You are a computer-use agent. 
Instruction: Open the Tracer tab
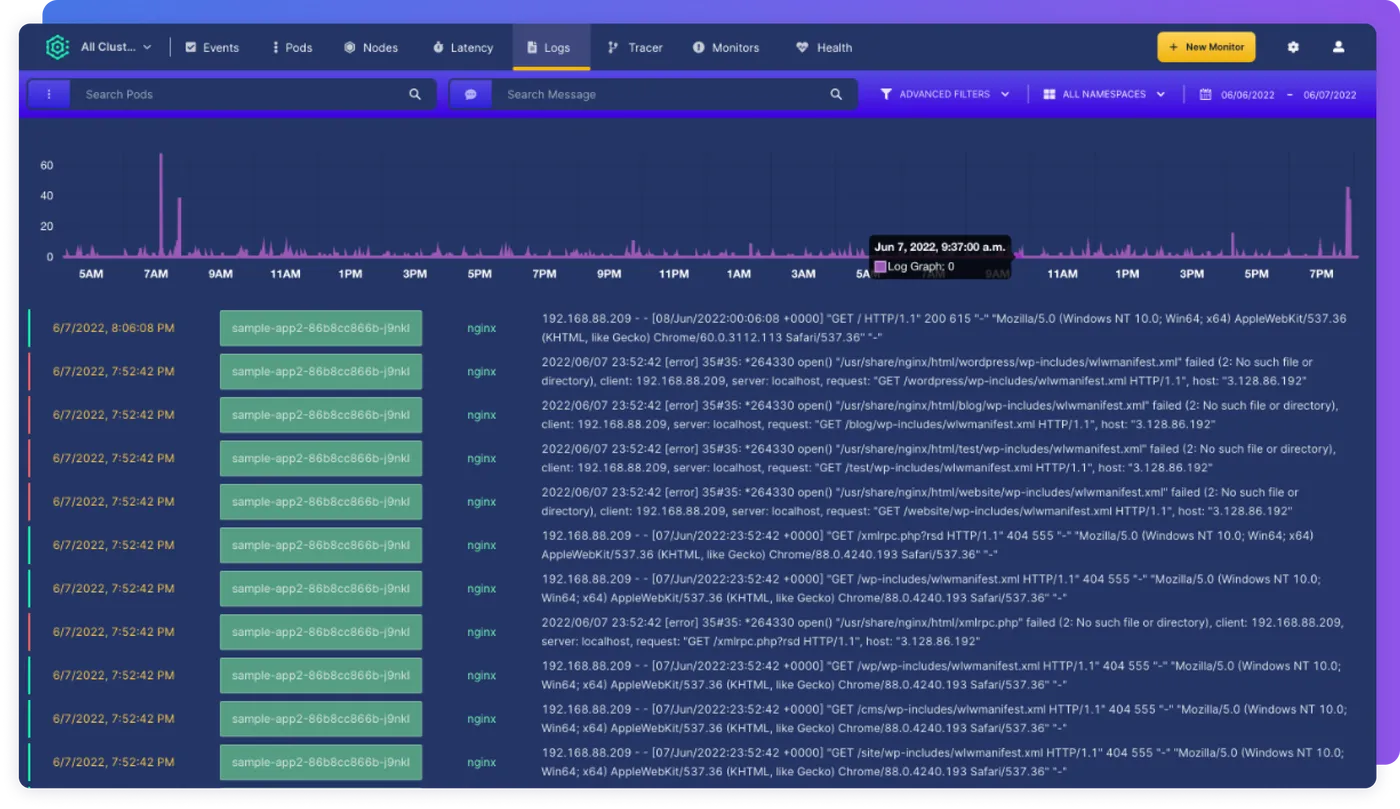pos(635,47)
